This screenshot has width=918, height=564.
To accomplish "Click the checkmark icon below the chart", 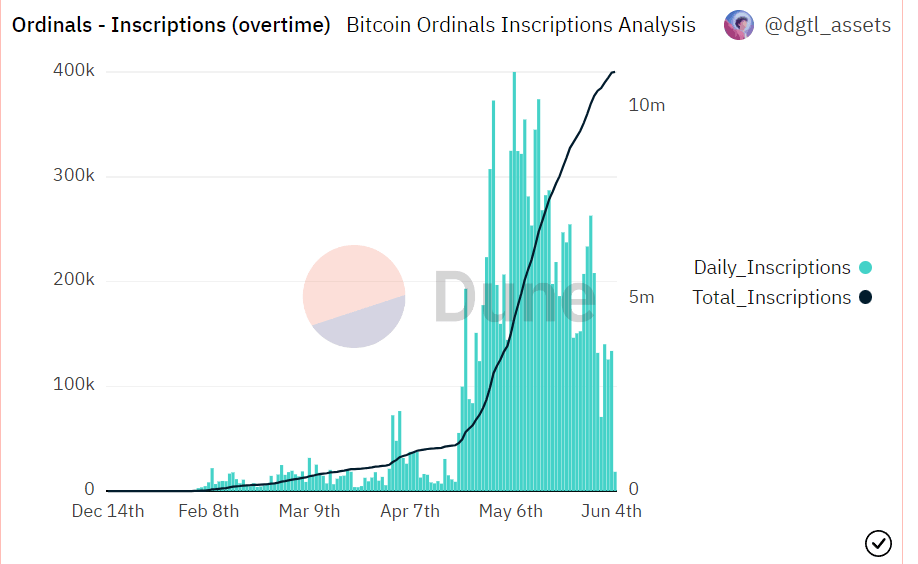I will coord(878,543).
